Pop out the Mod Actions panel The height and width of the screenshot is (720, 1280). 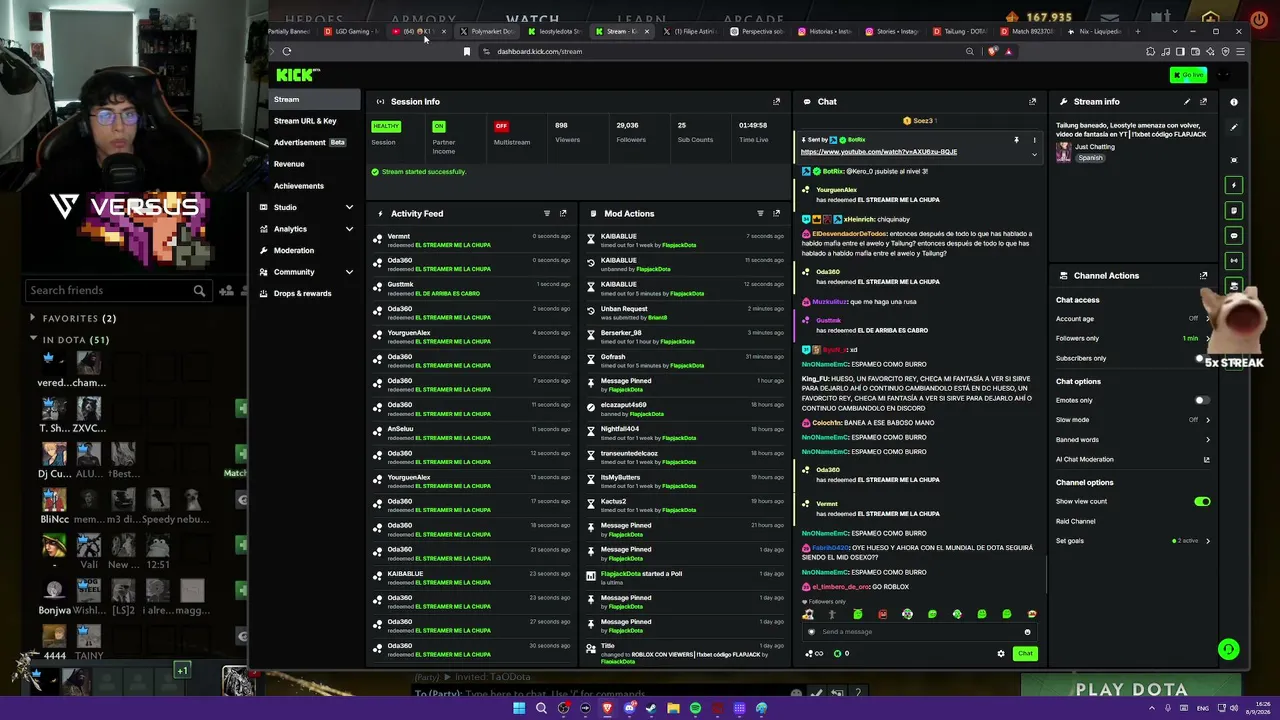pyautogui.click(x=776, y=213)
